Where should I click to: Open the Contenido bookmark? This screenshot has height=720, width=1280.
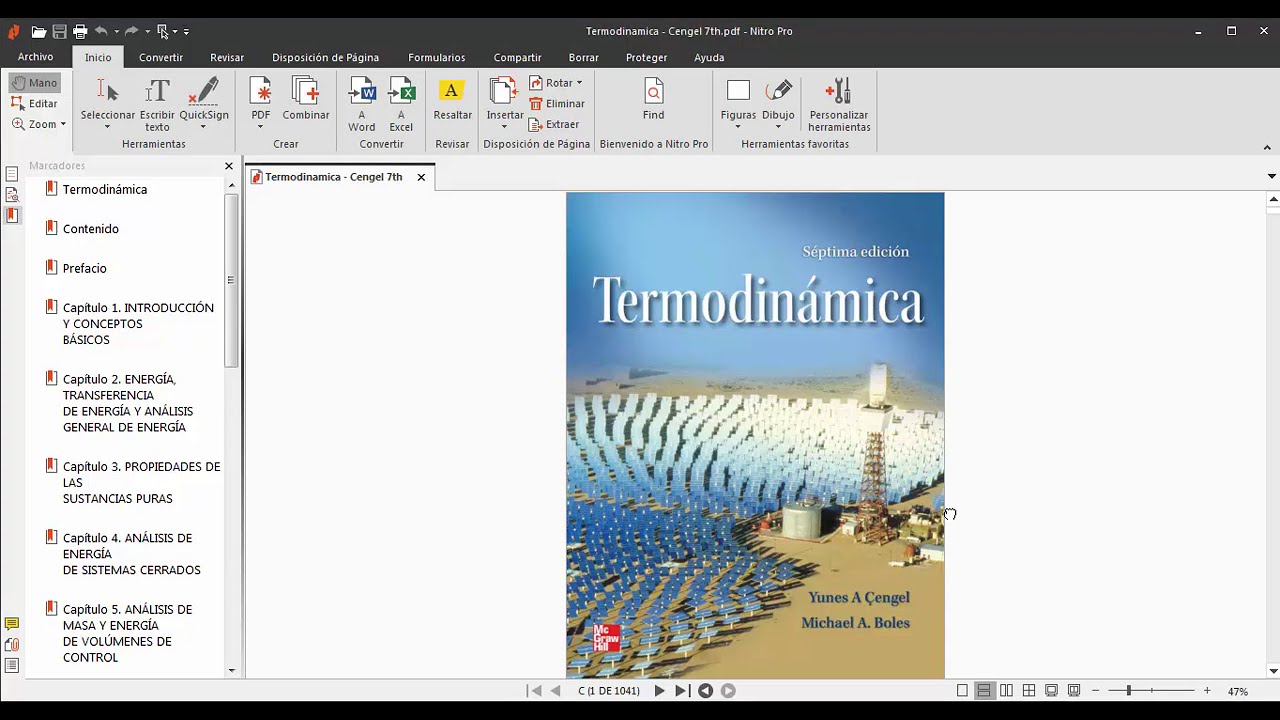point(91,229)
